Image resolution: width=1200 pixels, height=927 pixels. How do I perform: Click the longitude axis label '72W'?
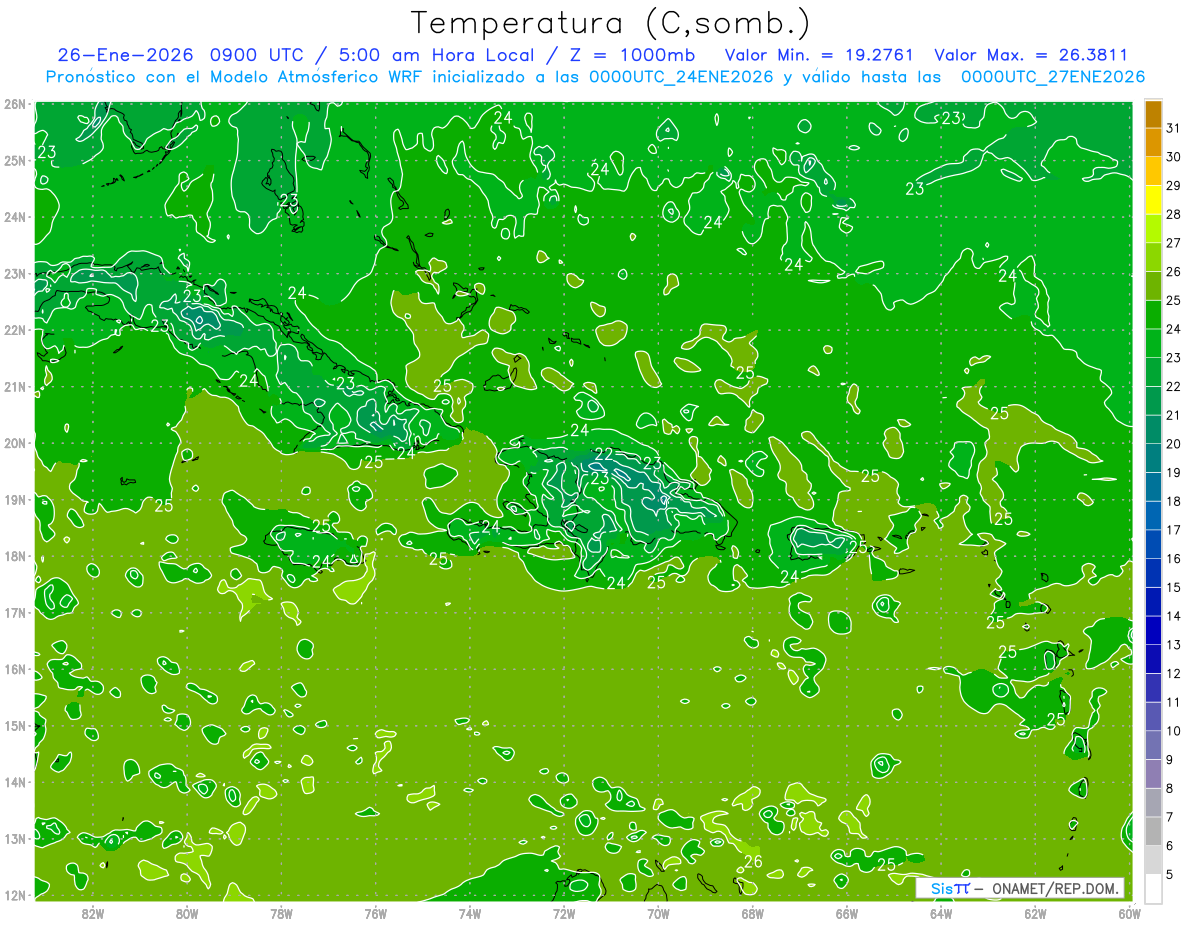[563, 913]
